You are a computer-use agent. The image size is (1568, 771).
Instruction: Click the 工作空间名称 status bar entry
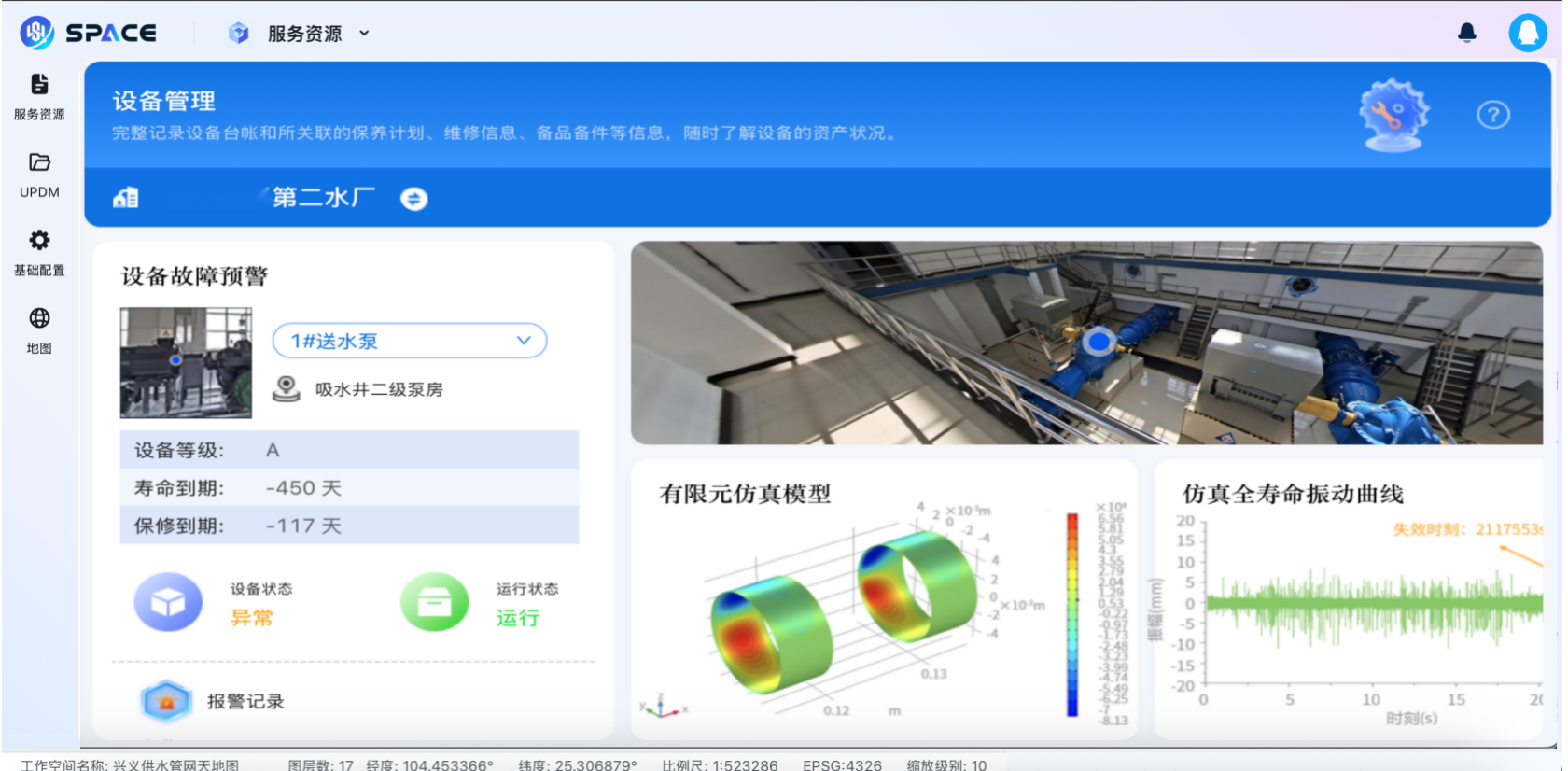(x=130, y=764)
